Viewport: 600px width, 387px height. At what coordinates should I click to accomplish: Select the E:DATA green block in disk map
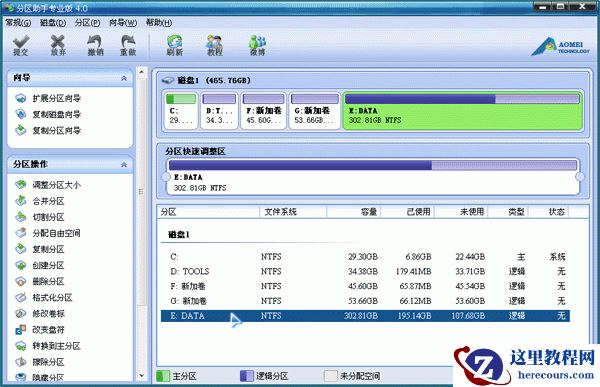463,110
